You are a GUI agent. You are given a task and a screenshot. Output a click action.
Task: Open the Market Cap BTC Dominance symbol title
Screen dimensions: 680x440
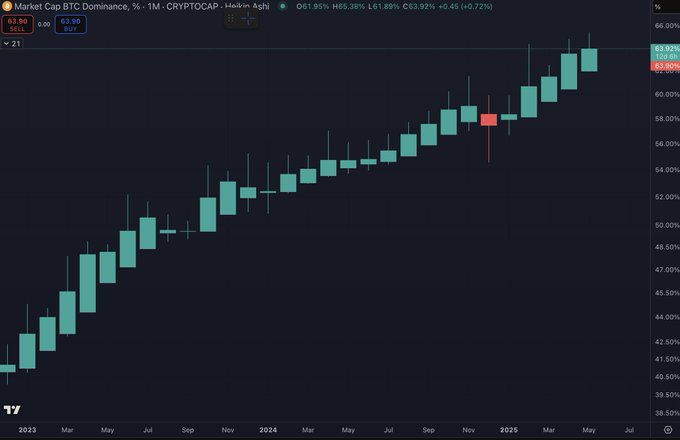coord(71,7)
